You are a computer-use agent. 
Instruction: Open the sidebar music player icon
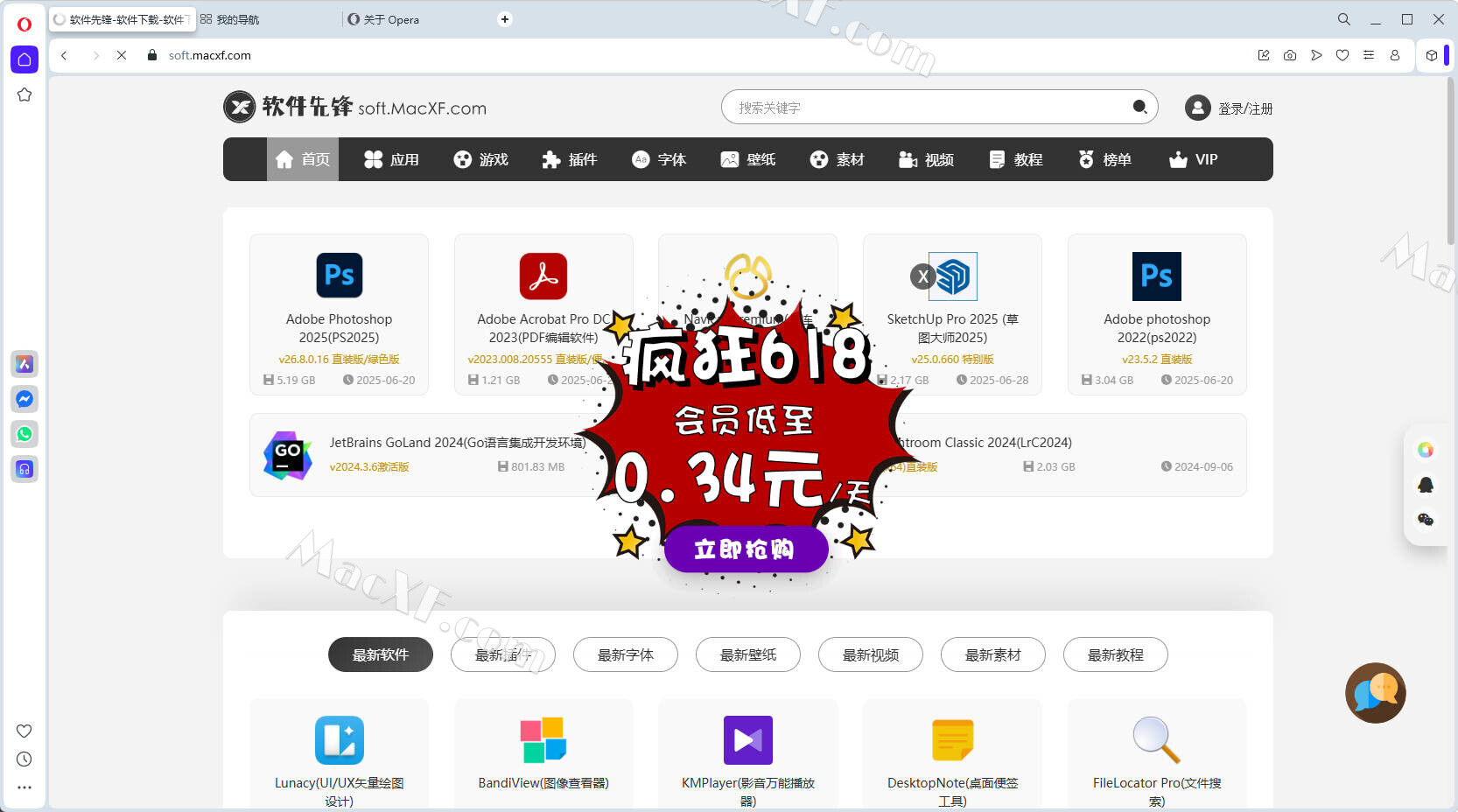coord(25,469)
